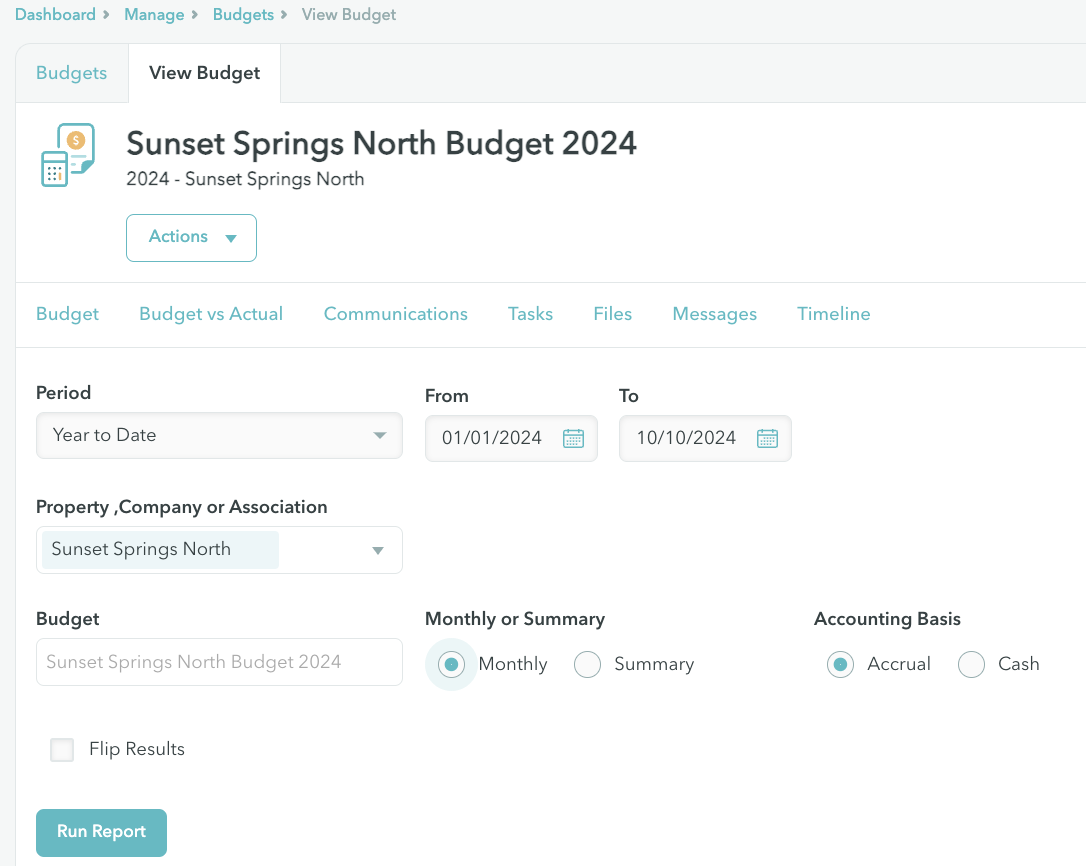The height and width of the screenshot is (866, 1086).
Task: Open the Actions dropdown menu
Action: [x=191, y=237]
